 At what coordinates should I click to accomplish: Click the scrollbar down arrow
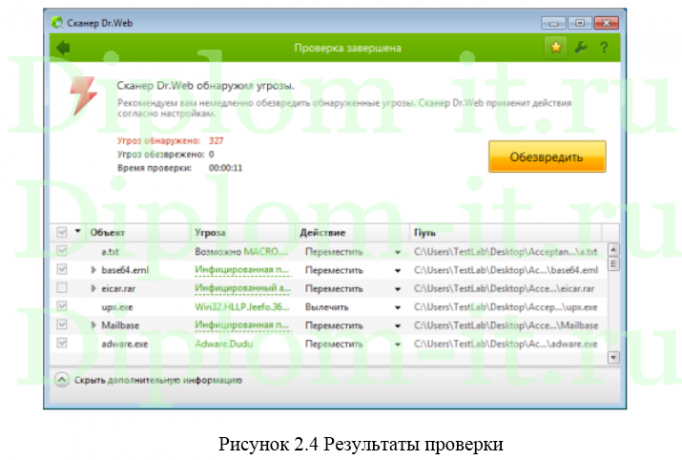coord(613,357)
